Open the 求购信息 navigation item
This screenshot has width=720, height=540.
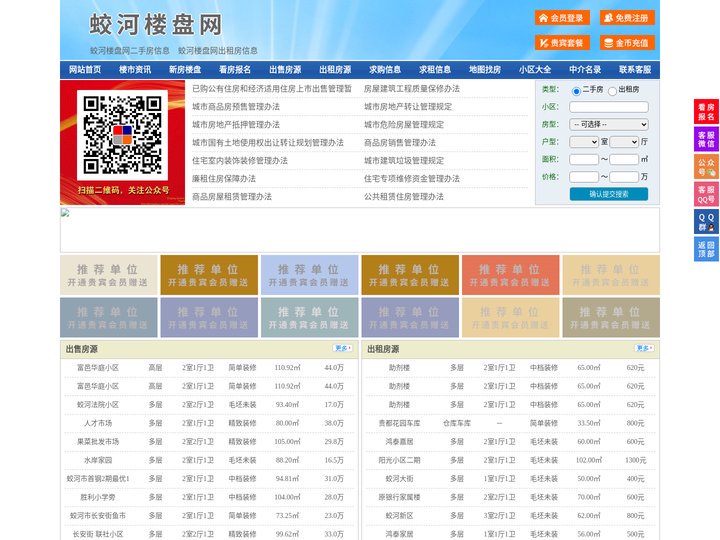point(385,70)
